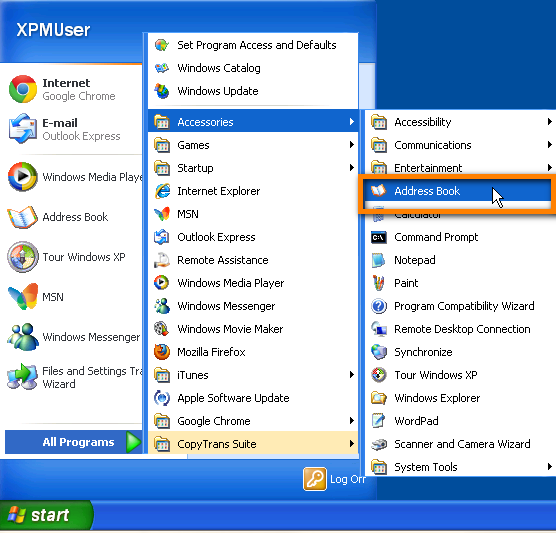The image size is (556, 533).
Task: Launch Windows Movie Maker
Action: 253,329
